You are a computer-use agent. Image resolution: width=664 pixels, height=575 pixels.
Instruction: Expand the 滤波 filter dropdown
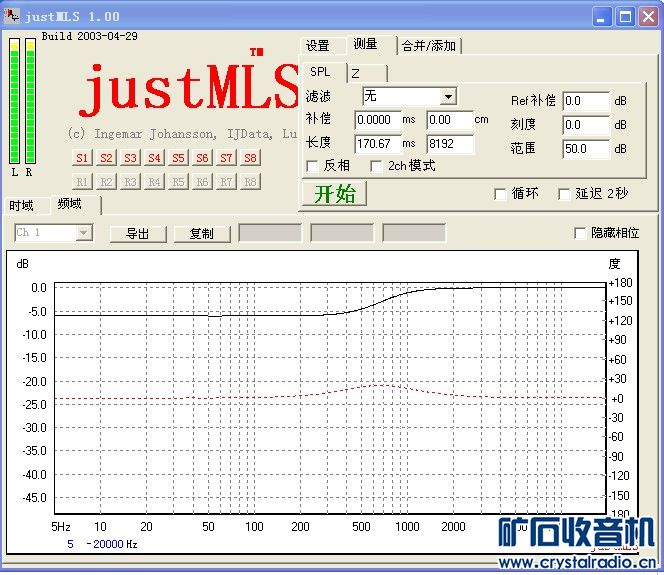[x=448, y=97]
